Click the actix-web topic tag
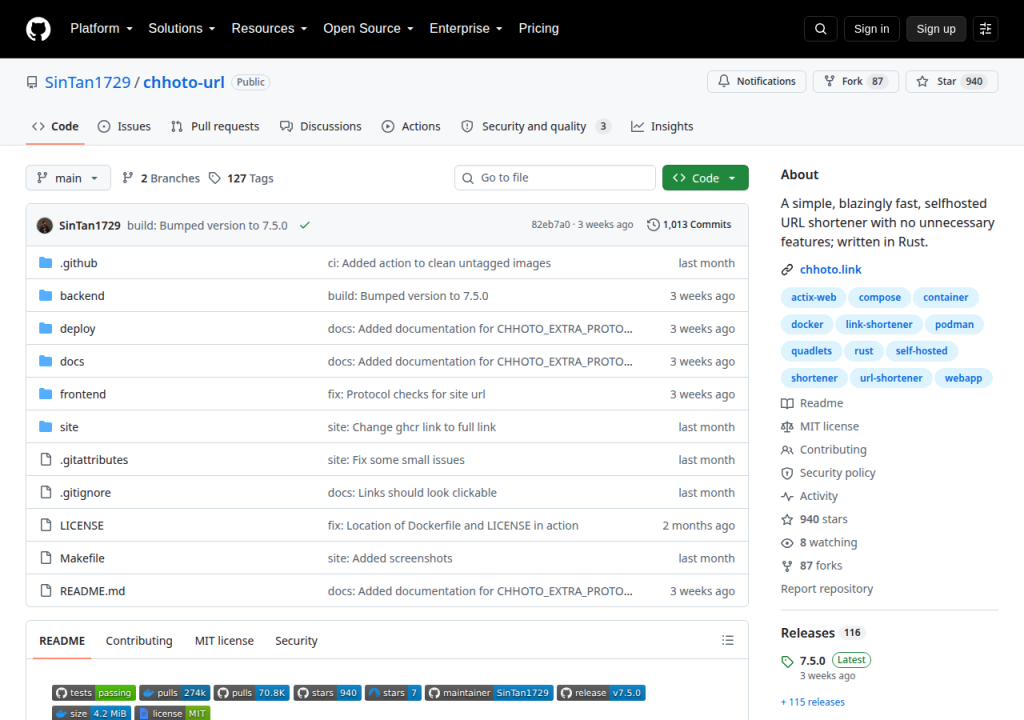Image resolution: width=1024 pixels, height=720 pixels. tap(813, 297)
